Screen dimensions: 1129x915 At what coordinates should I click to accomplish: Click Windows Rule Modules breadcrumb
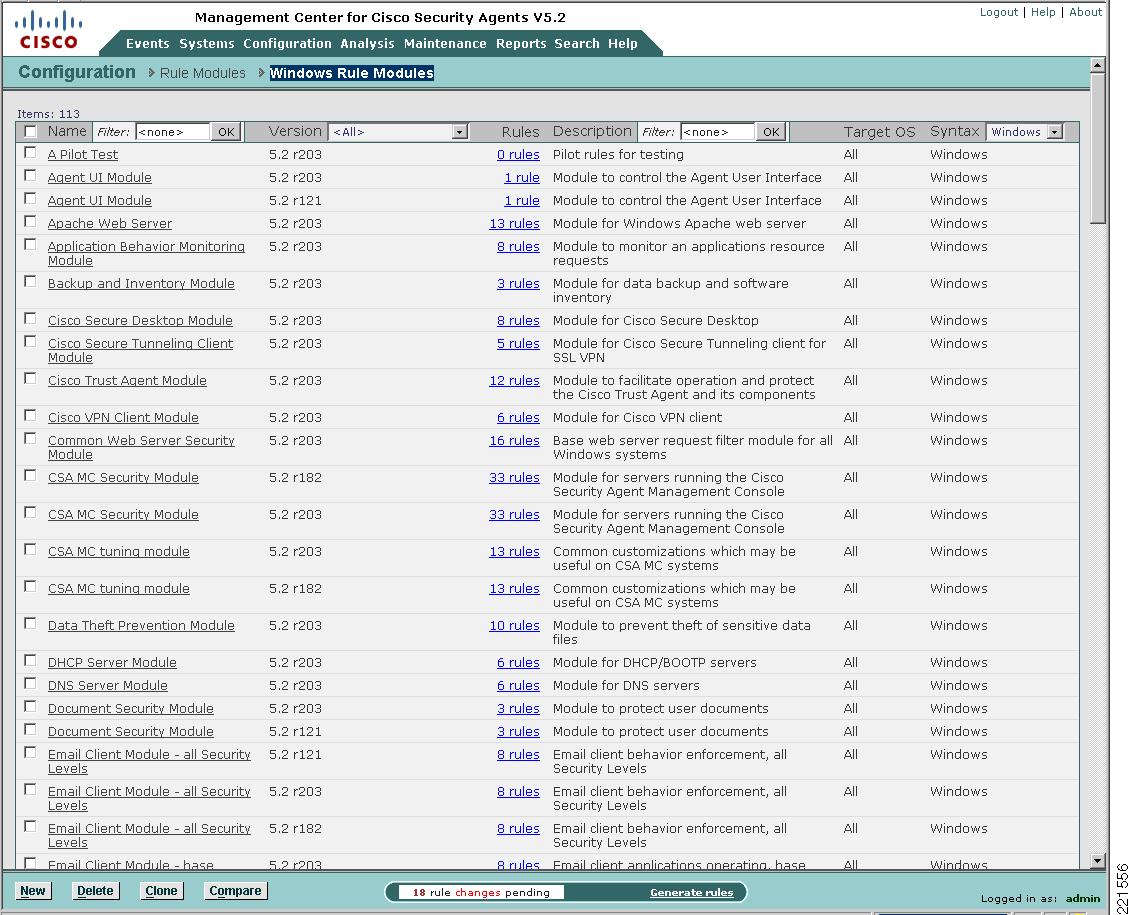coord(351,73)
